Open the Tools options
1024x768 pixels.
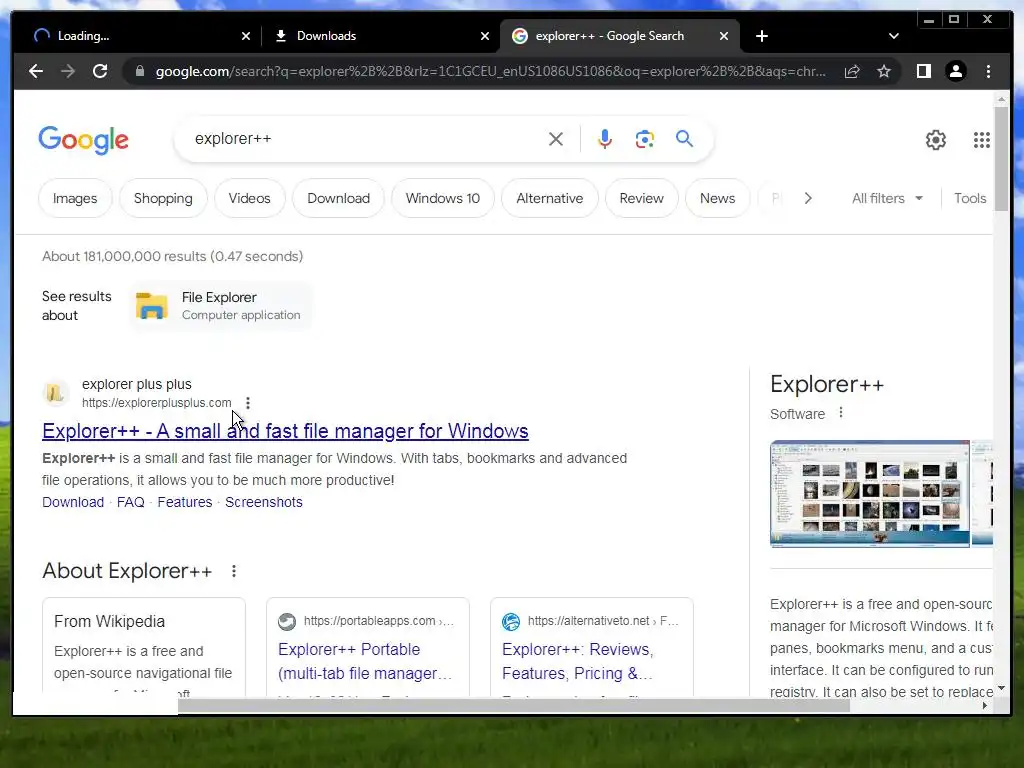pyautogui.click(x=970, y=198)
